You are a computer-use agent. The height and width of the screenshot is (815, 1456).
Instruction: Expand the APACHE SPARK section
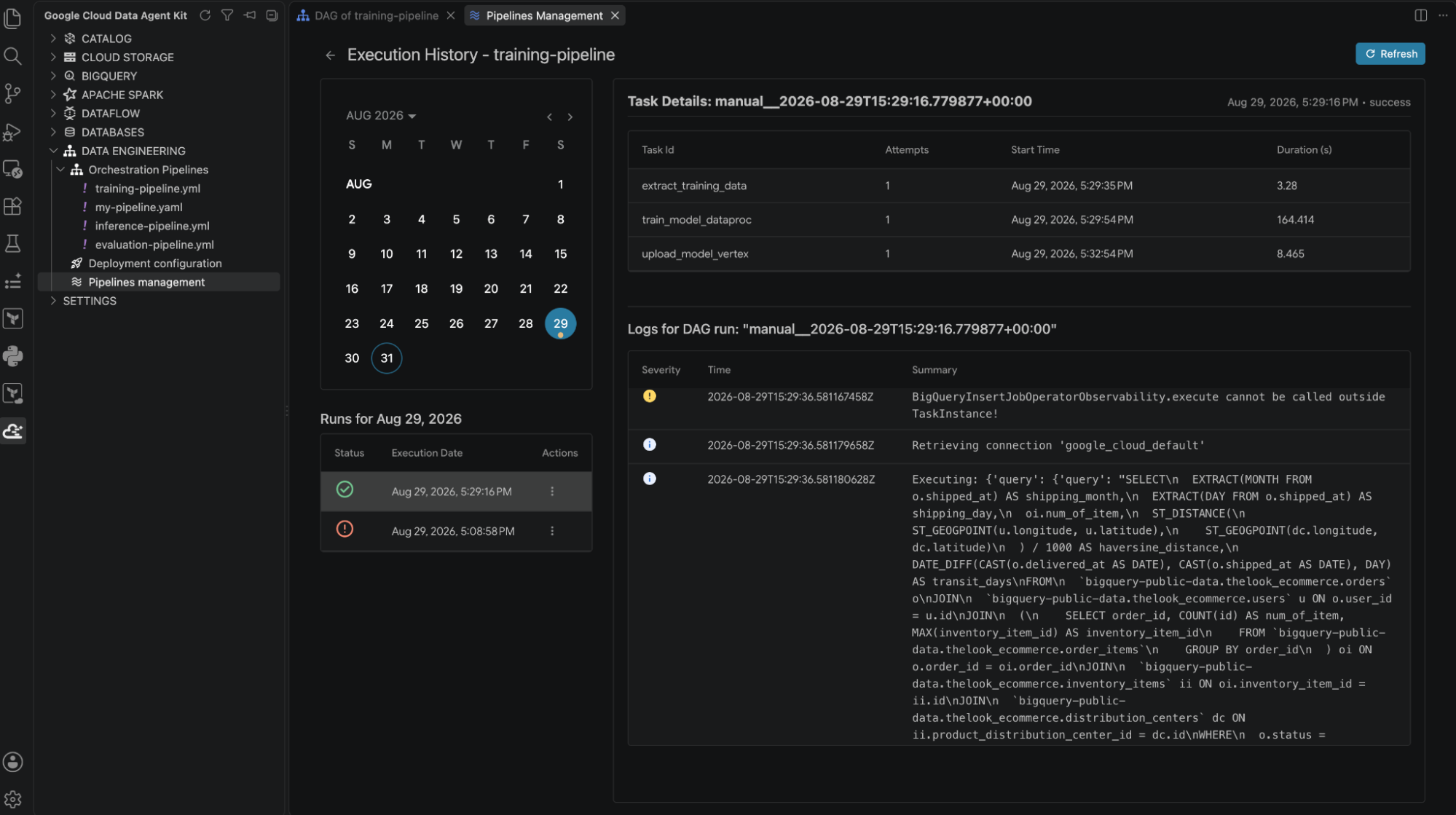53,95
